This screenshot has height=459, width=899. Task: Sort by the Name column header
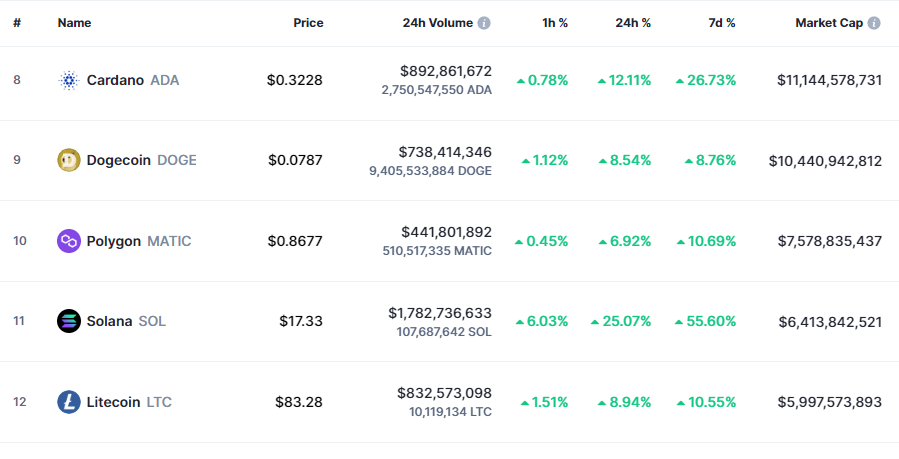click(x=75, y=23)
